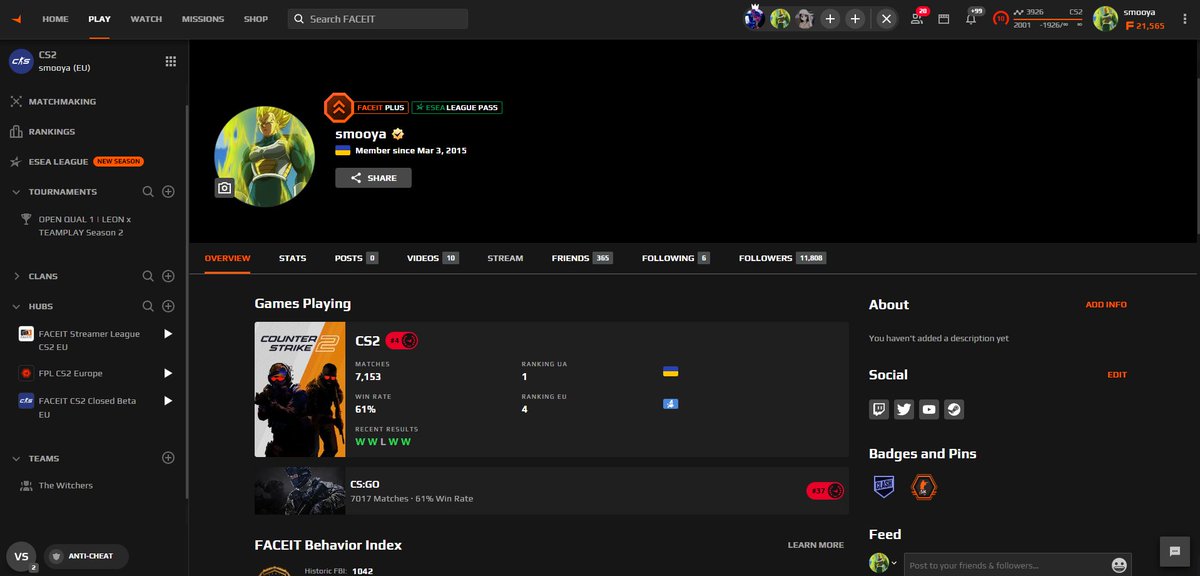Open smooya avatar in top bar

(1106, 18)
